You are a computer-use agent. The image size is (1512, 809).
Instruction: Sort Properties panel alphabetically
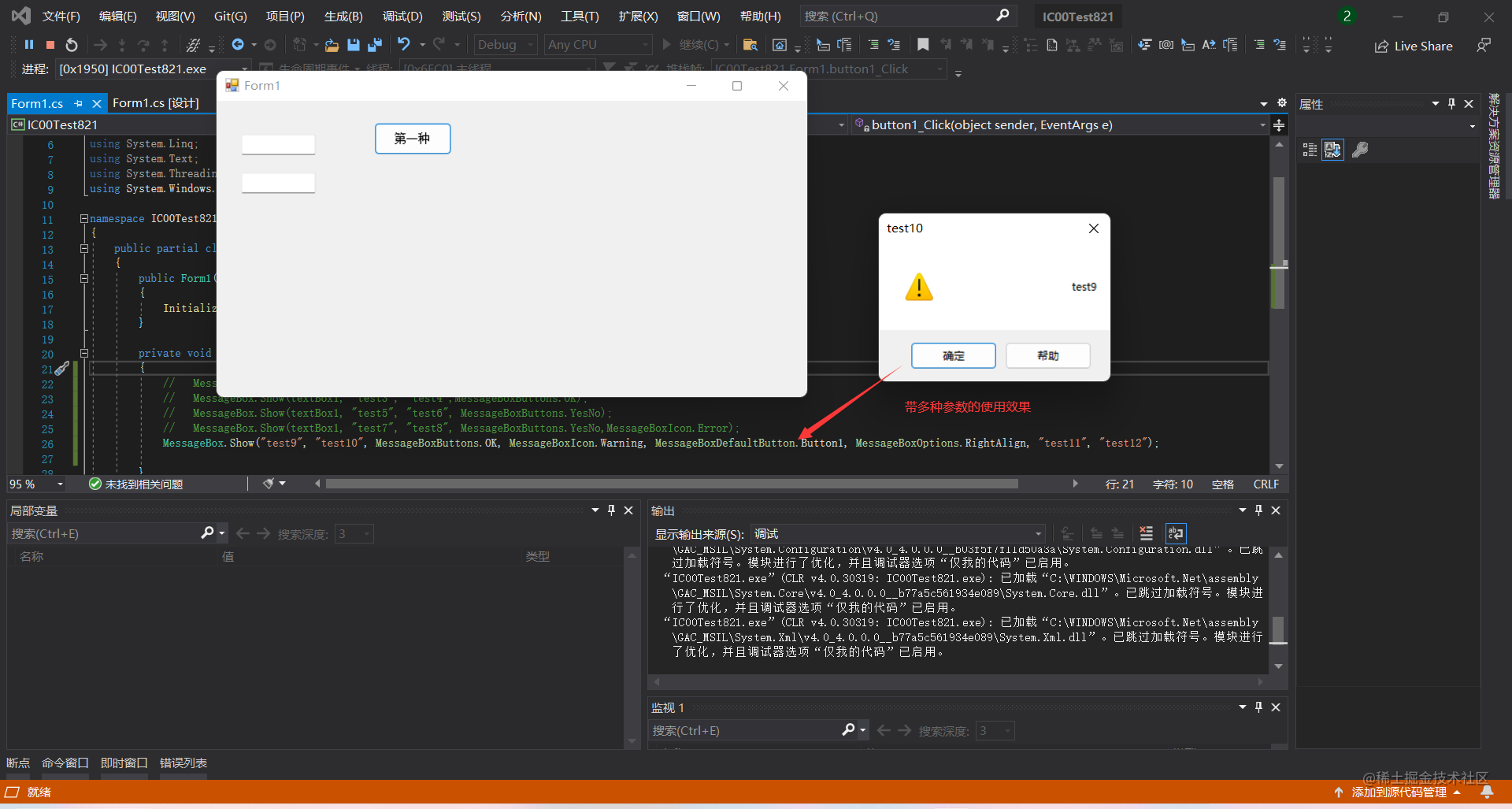coord(1332,150)
